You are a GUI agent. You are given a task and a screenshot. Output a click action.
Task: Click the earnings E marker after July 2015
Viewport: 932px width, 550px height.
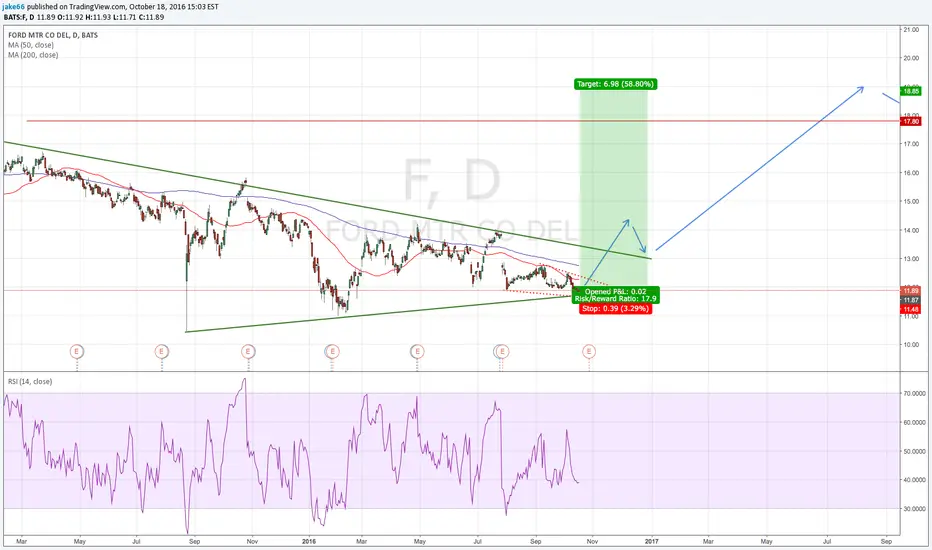click(x=161, y=351)
